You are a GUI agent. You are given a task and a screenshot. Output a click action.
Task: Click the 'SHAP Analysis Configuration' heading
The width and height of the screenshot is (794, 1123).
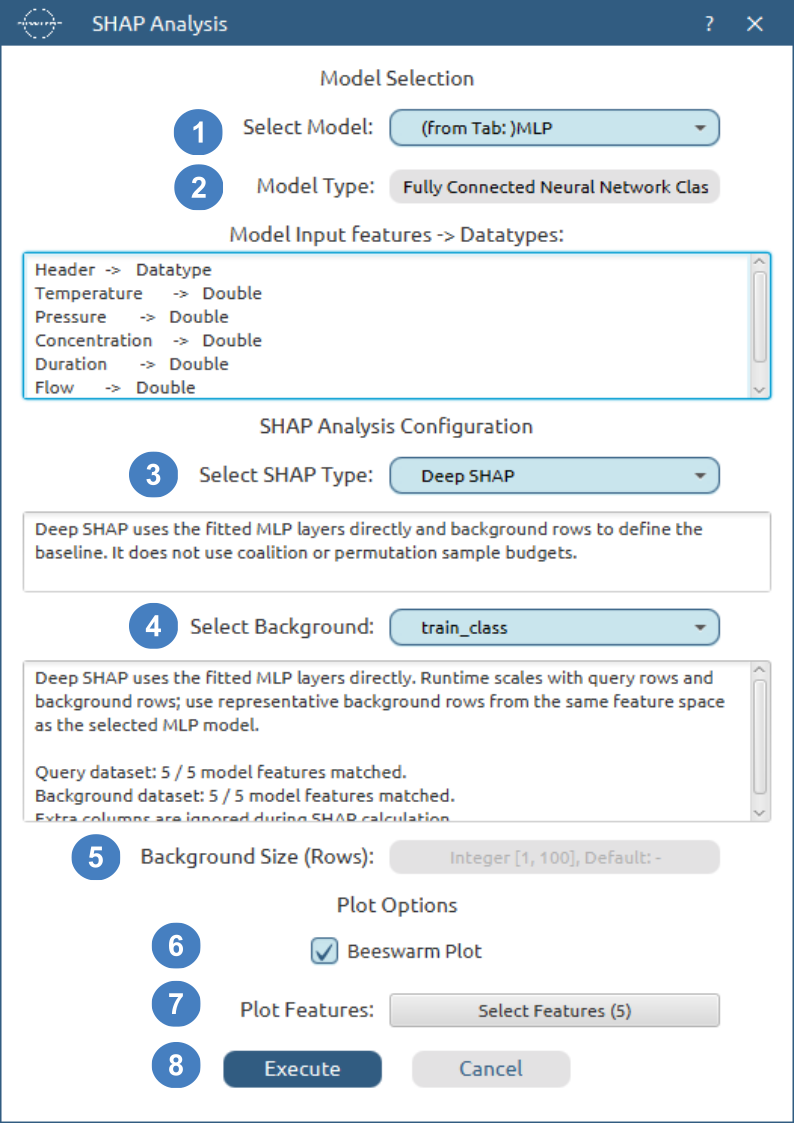(397, 426)
